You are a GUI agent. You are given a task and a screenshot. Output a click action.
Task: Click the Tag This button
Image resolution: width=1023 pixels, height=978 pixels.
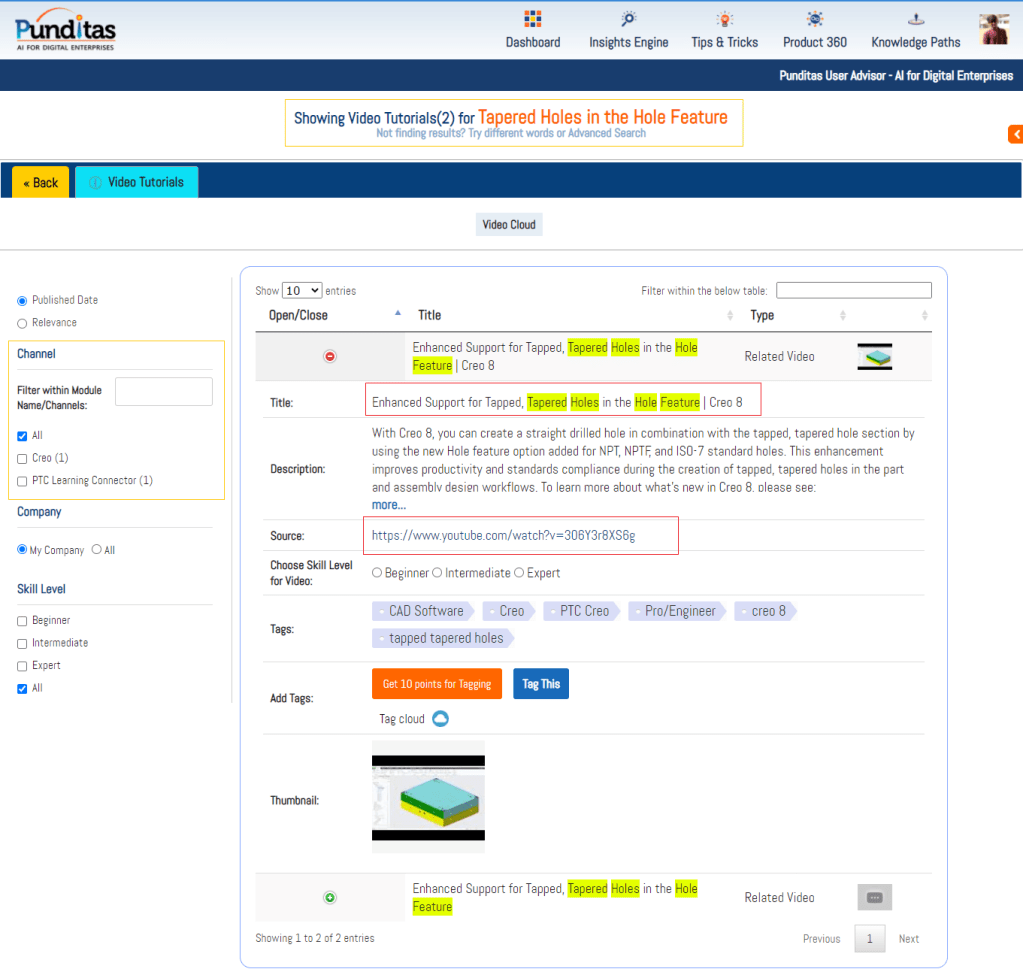click(541, 684)
